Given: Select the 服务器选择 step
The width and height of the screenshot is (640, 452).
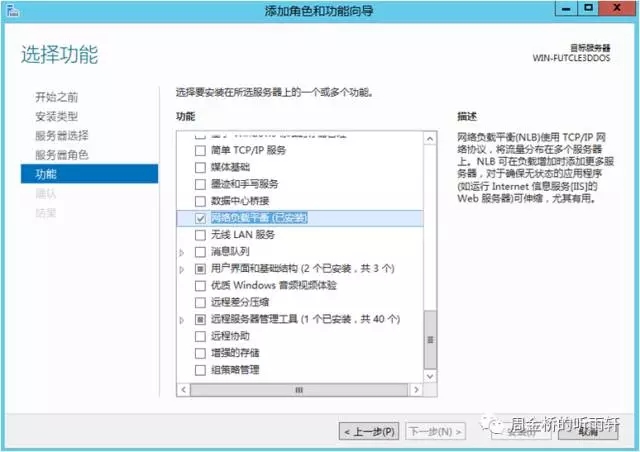Looking at the screenshot, I should click(x=62, y=136).
